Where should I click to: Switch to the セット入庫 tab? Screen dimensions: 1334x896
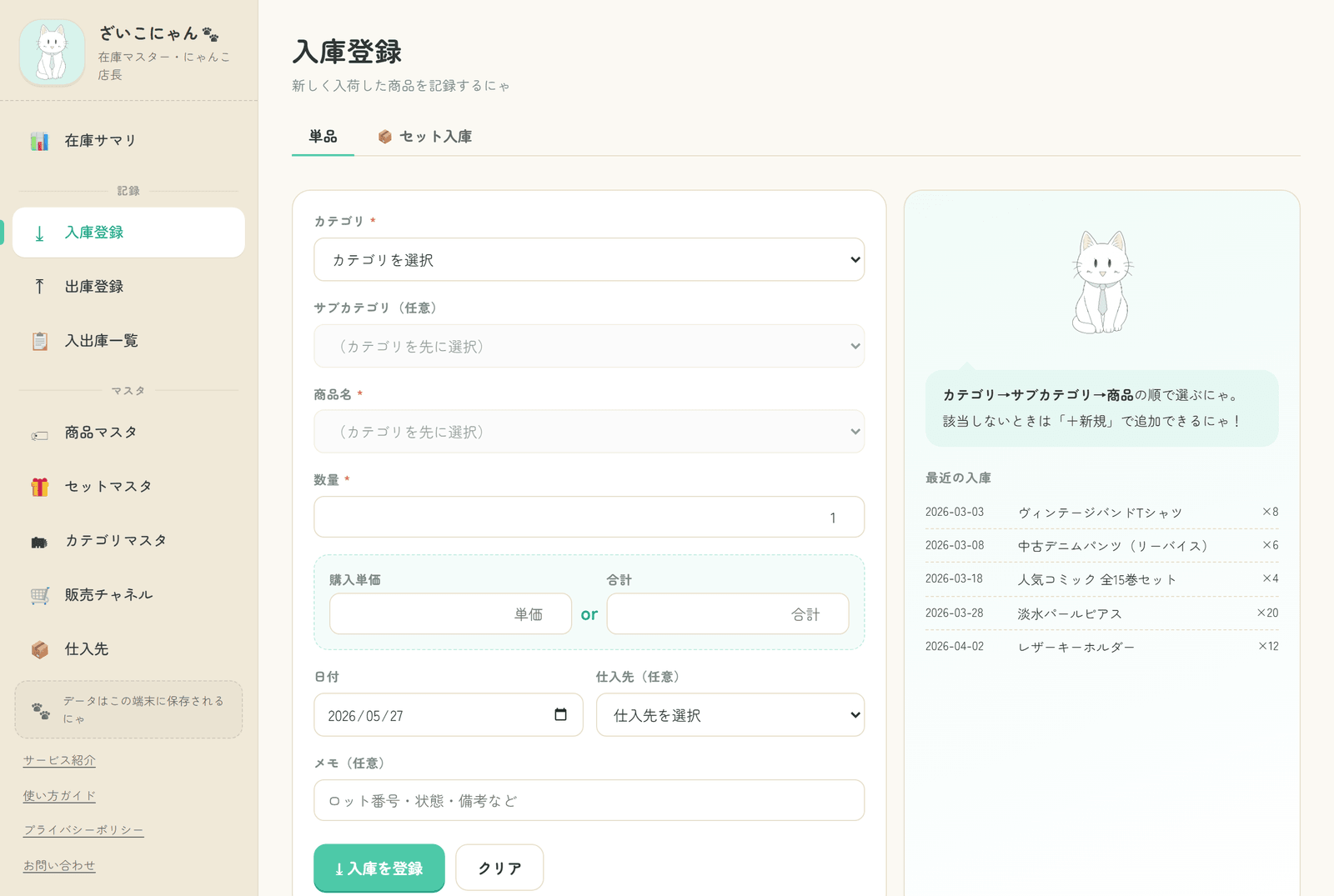tap(425, 137)
